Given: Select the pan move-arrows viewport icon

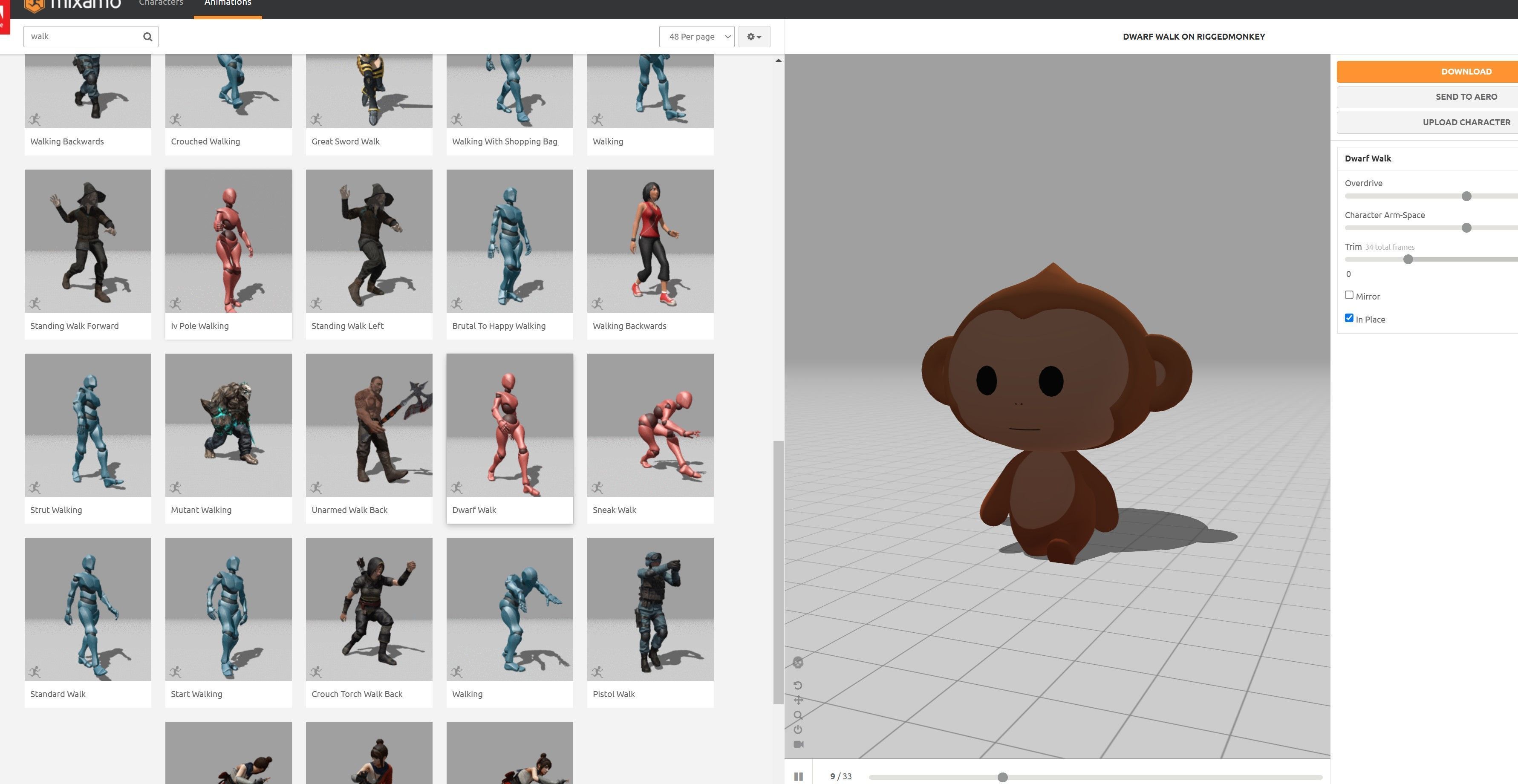Looking at the screenshot, I should (x=798, y=700).
